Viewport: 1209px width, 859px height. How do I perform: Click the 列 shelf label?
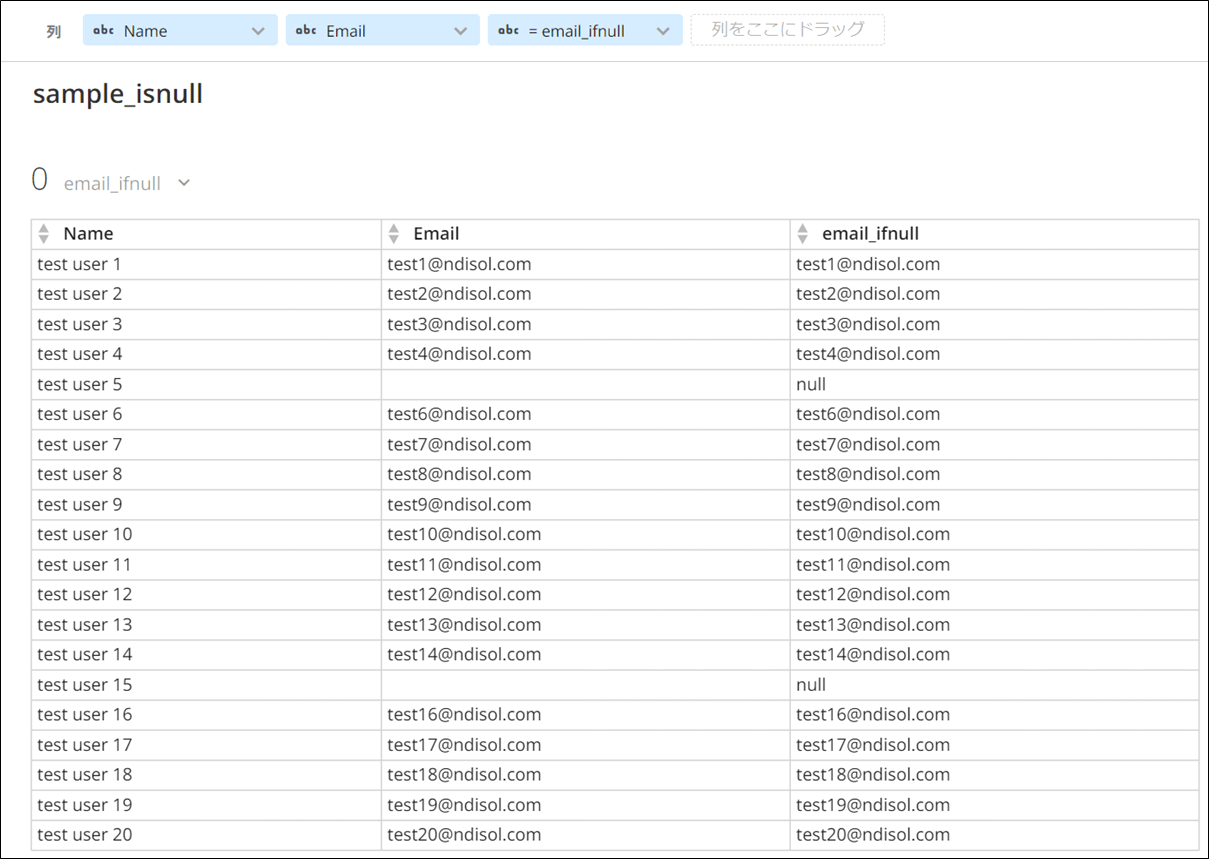[53, 31]
